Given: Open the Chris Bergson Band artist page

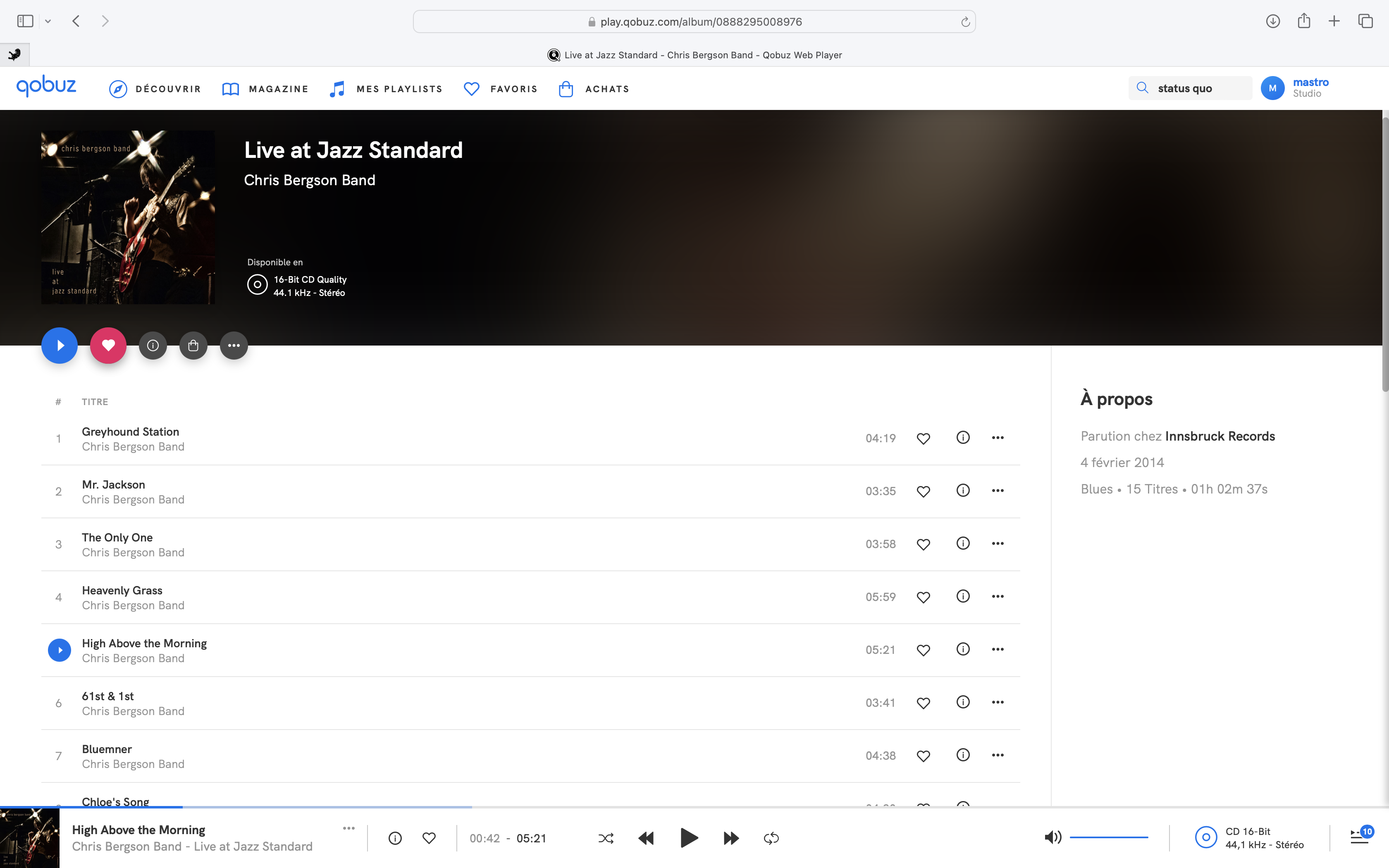Looking at the screenshot, I should pos(309,180).
